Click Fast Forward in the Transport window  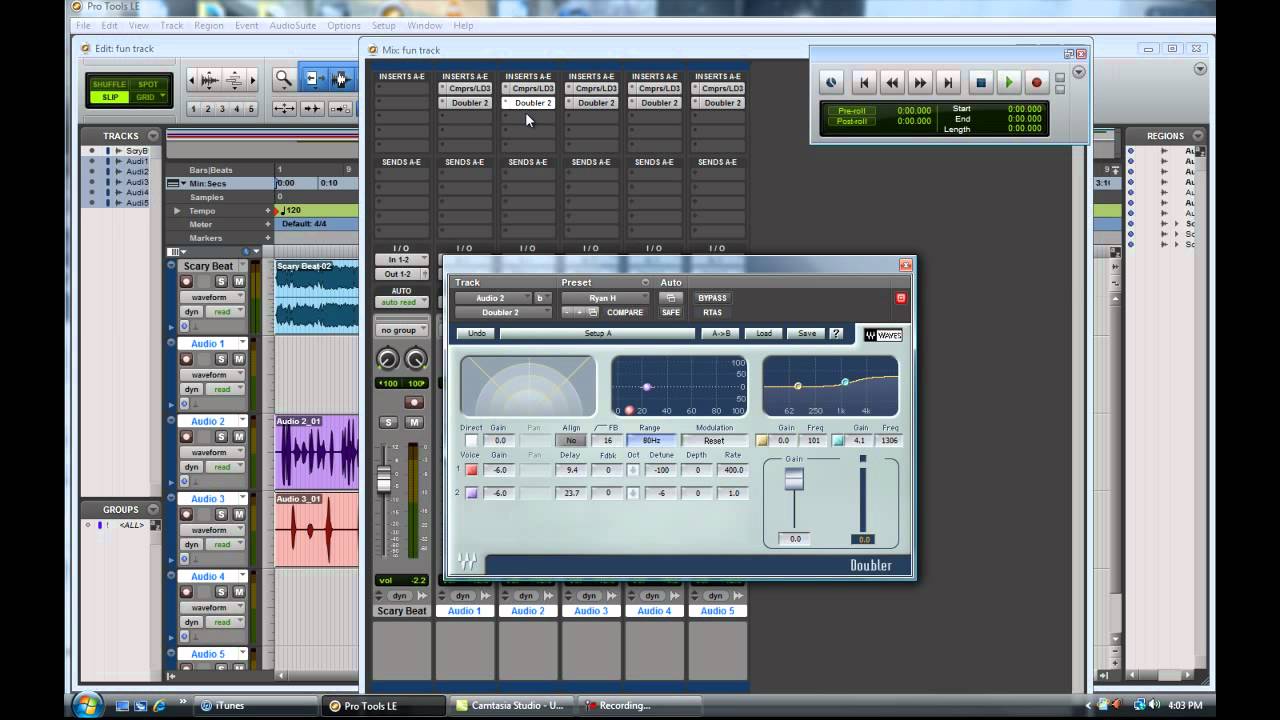(x=920, y=82)
